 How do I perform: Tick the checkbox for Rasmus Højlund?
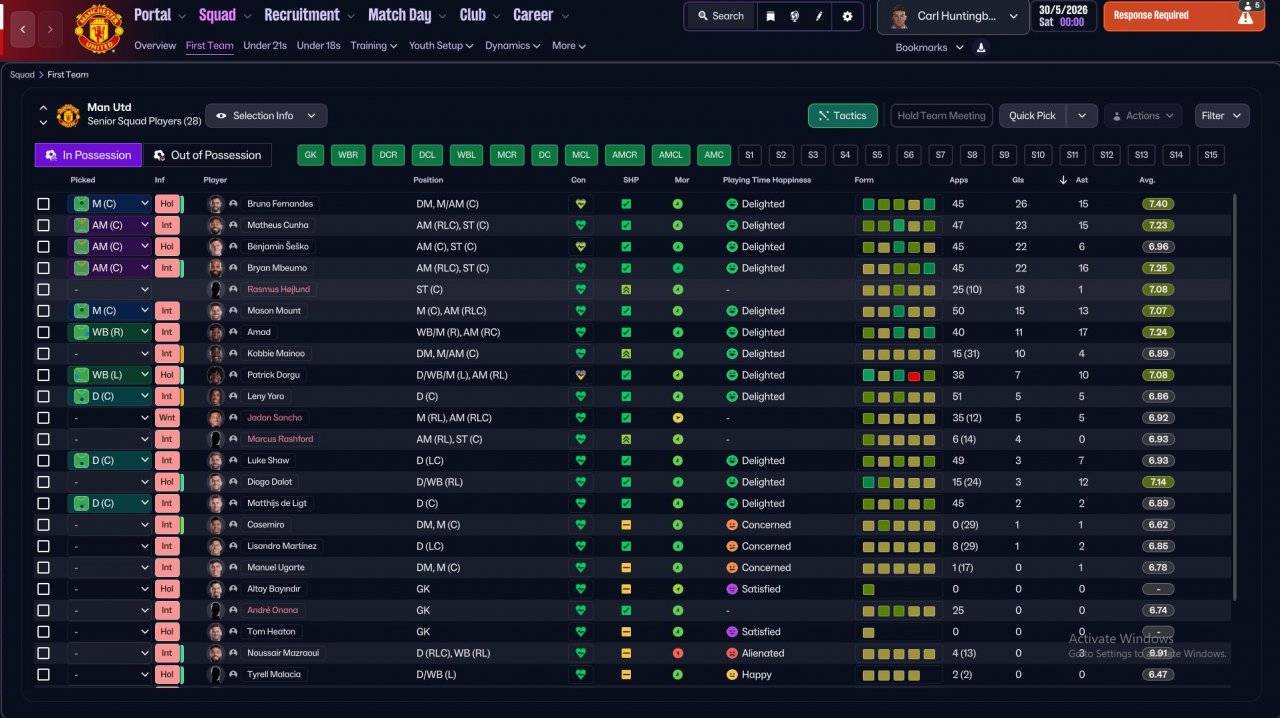[x=43, y=290]
